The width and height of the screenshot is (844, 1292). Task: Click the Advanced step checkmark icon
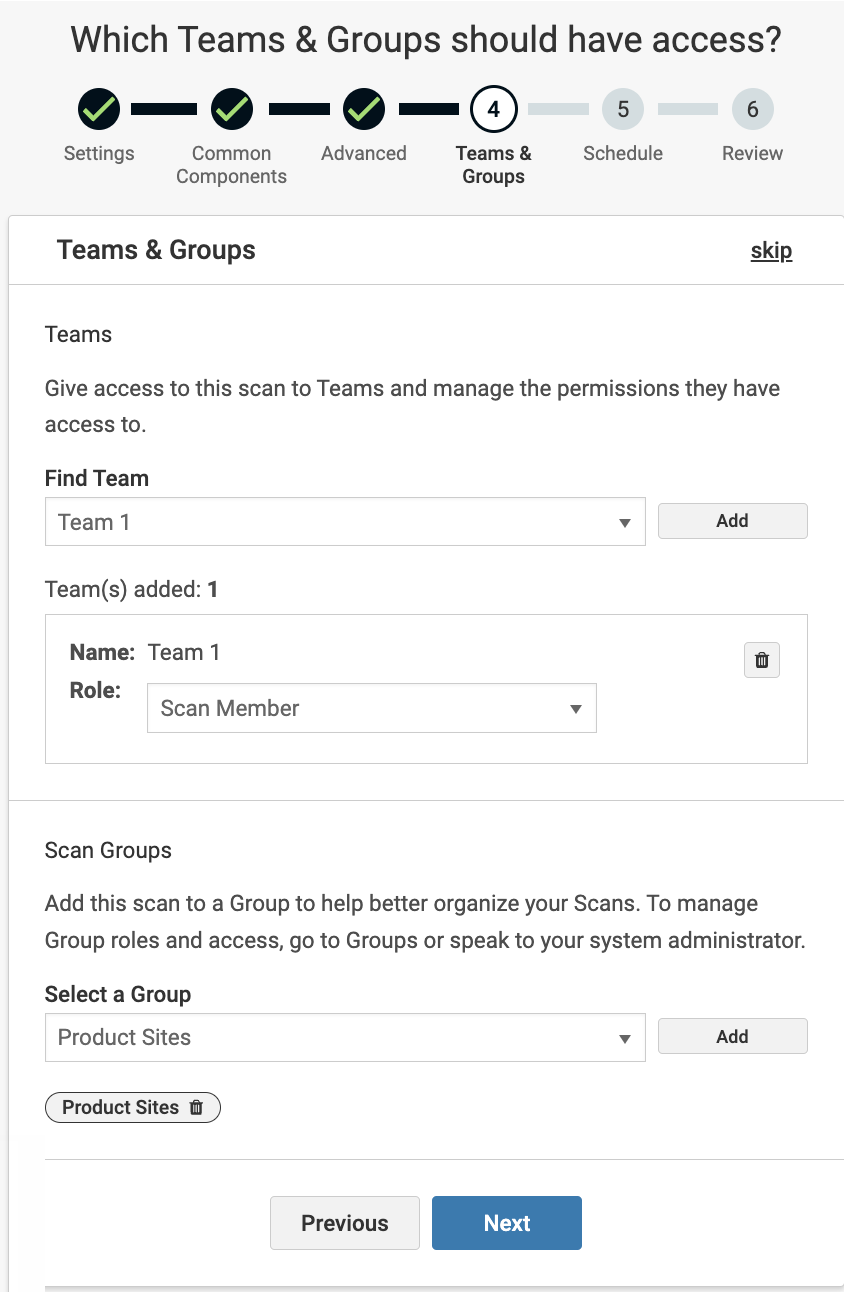point(363,109)
